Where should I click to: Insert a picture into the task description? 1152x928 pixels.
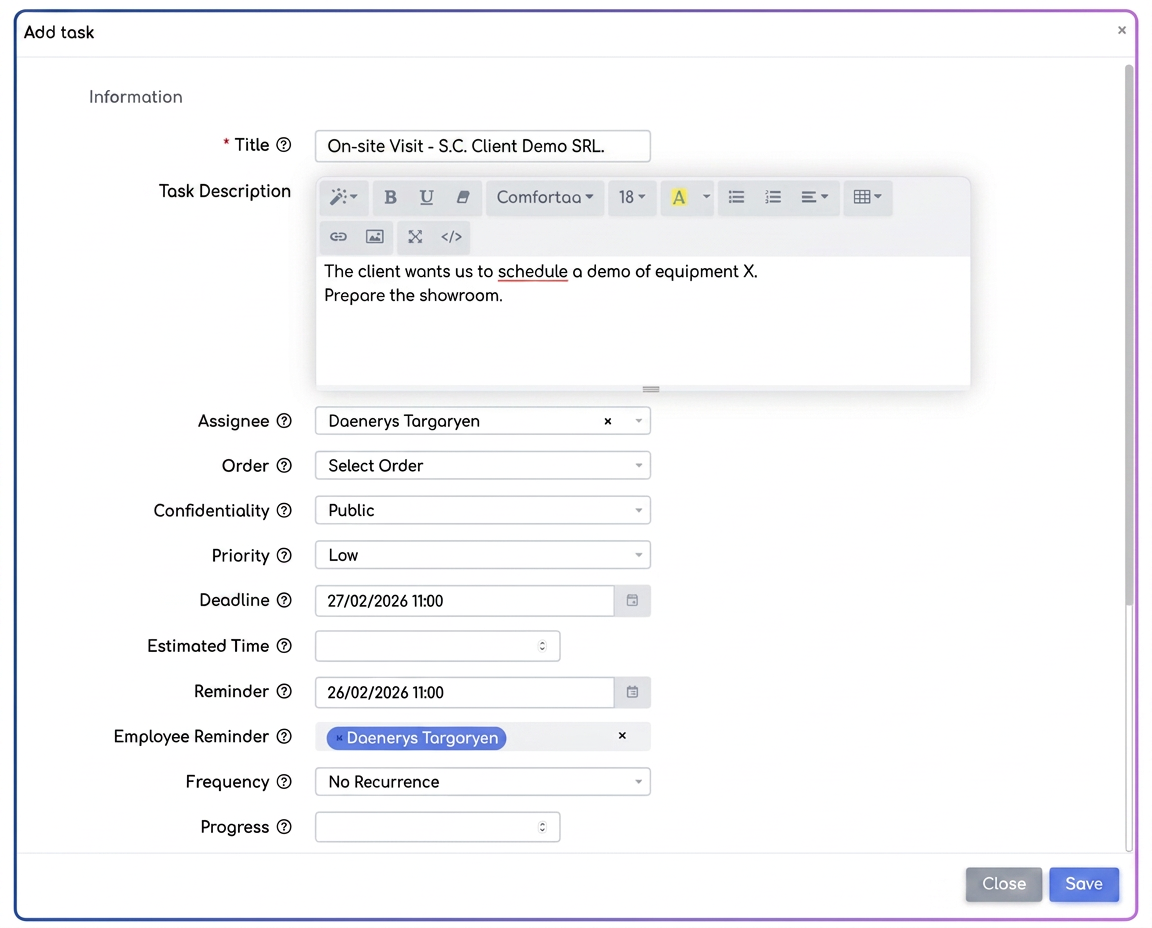point(375,237)
